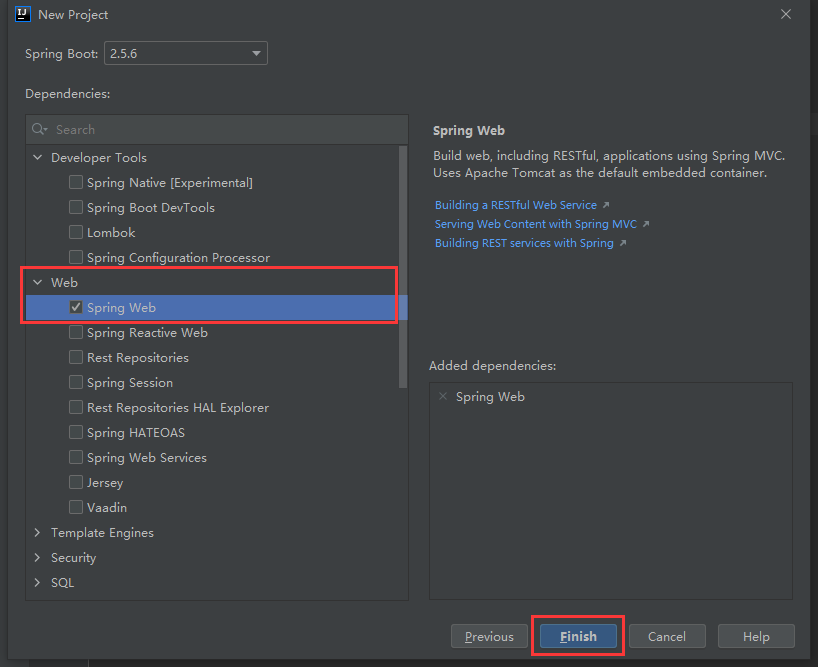The width and height of the screenshot is (818, 667).
Task: Check Spring Configuration Processor
Action: click(x=76, y=257)
